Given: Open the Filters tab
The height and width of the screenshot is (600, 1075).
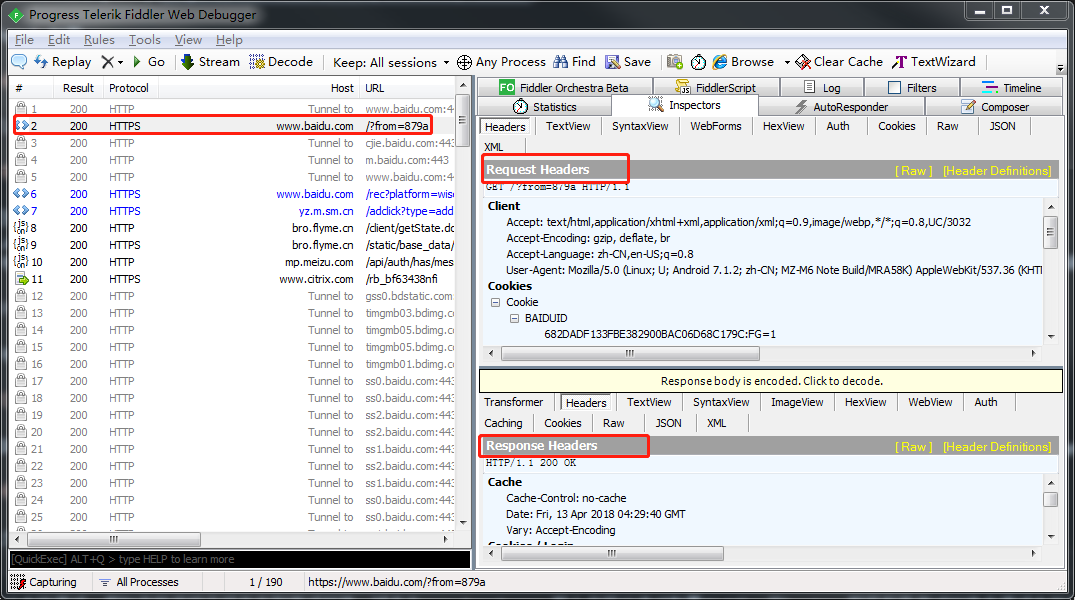Looking at the screenshot, I should point(912,87).
